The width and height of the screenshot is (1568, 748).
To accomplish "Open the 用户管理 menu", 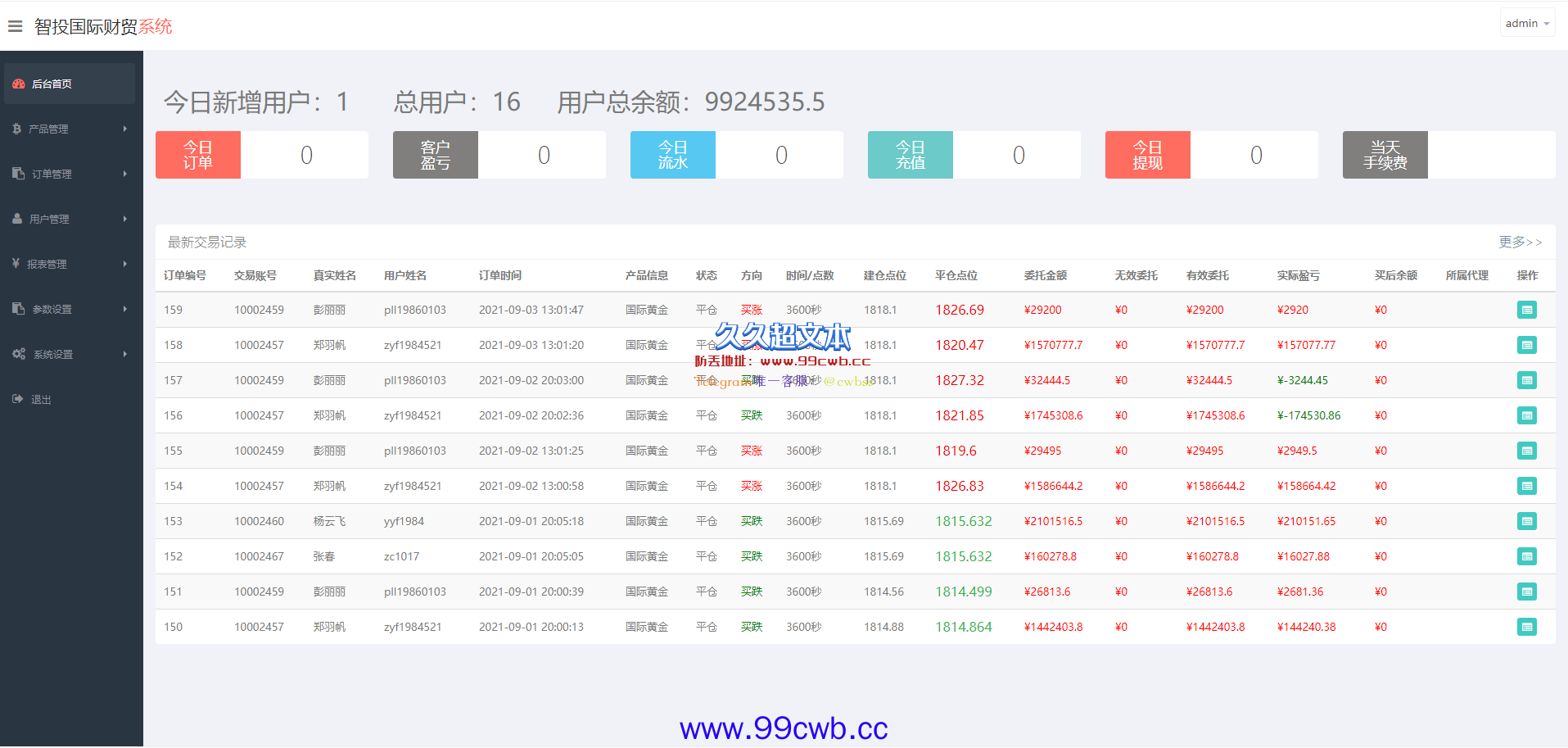I will 71,219.
